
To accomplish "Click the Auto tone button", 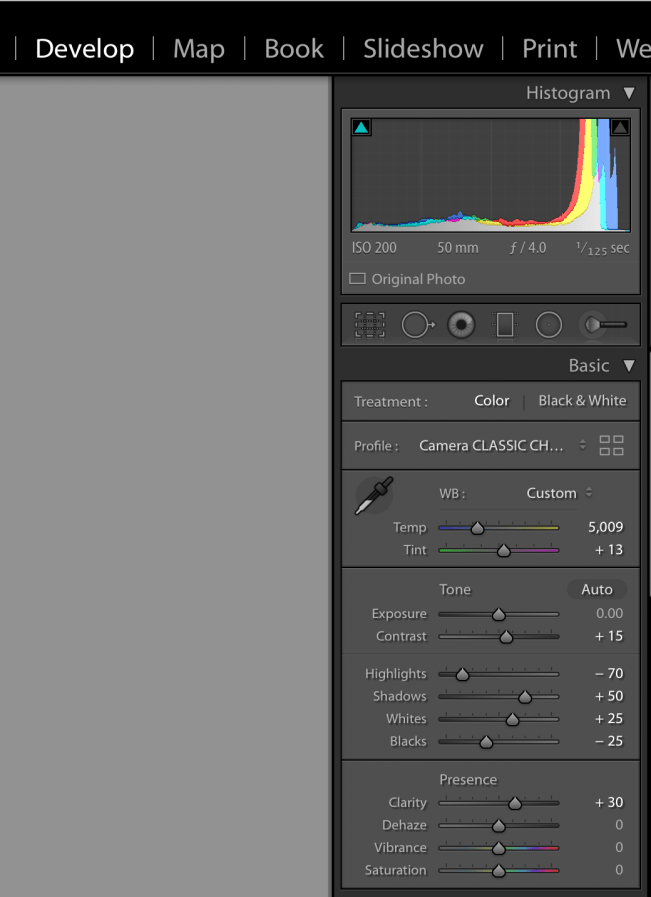I will (597, 589).
